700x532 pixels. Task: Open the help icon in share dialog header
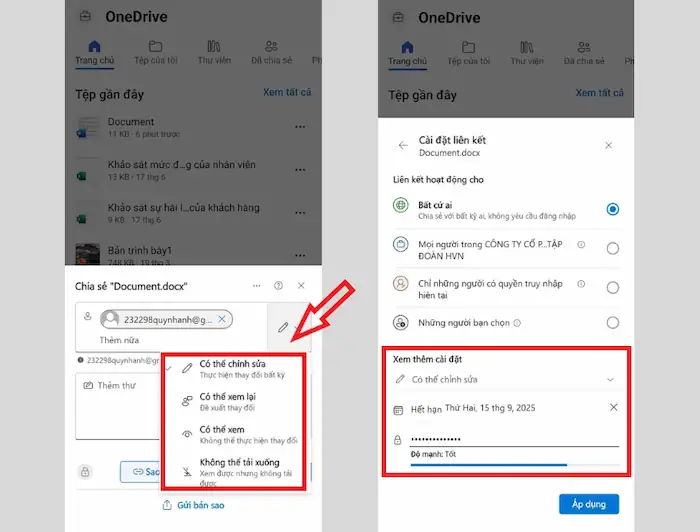pos(279,286)
